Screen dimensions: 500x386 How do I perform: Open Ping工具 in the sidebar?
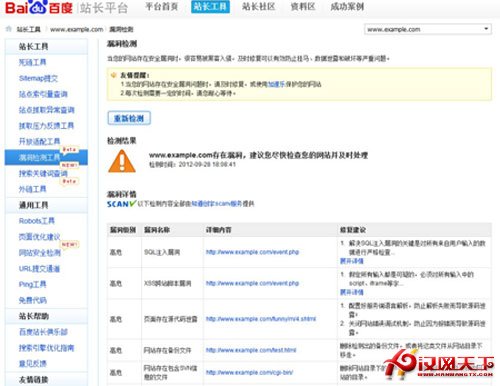point(32,284)
